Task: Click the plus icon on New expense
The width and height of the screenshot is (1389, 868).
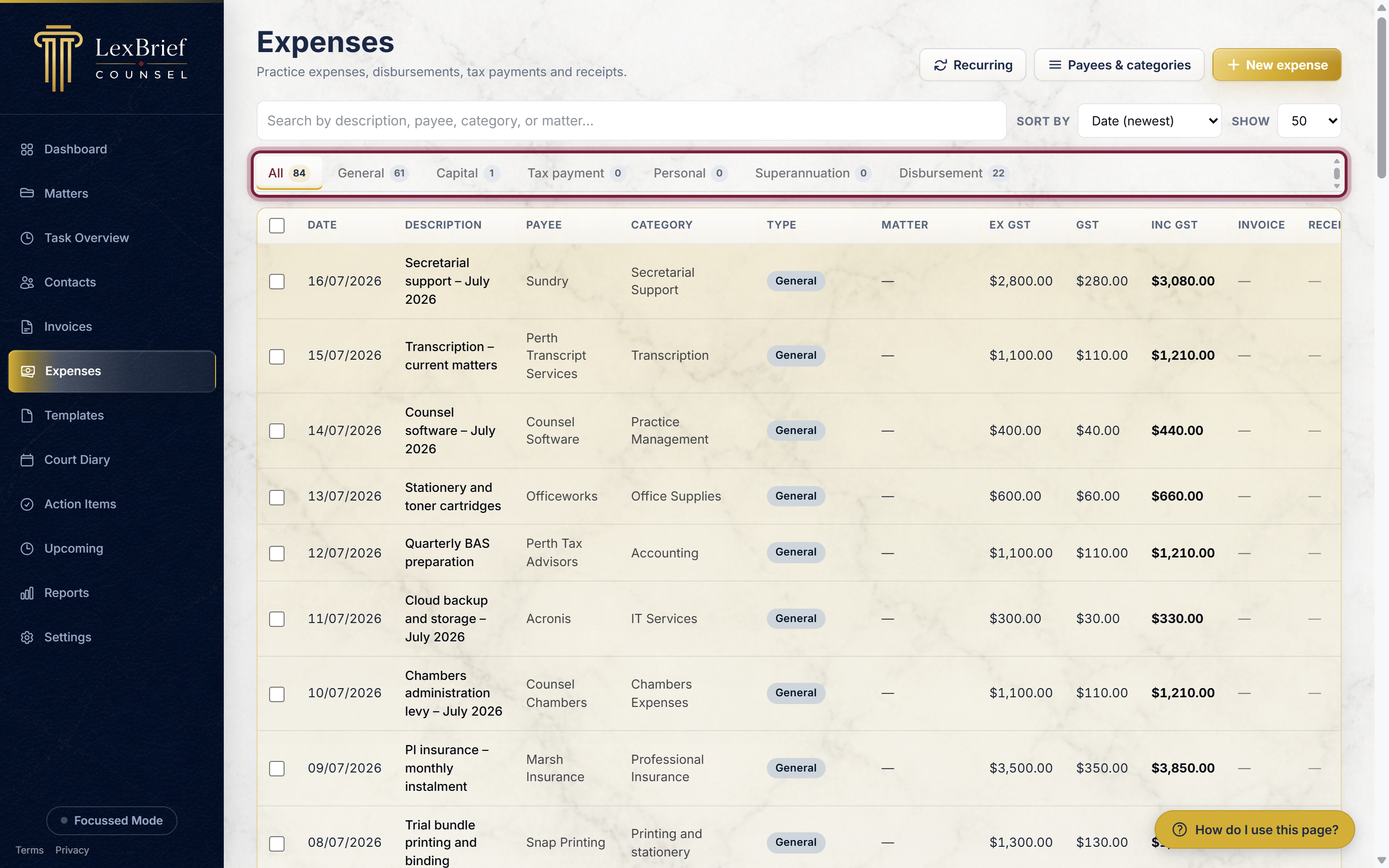Action: click(1233, 65)
